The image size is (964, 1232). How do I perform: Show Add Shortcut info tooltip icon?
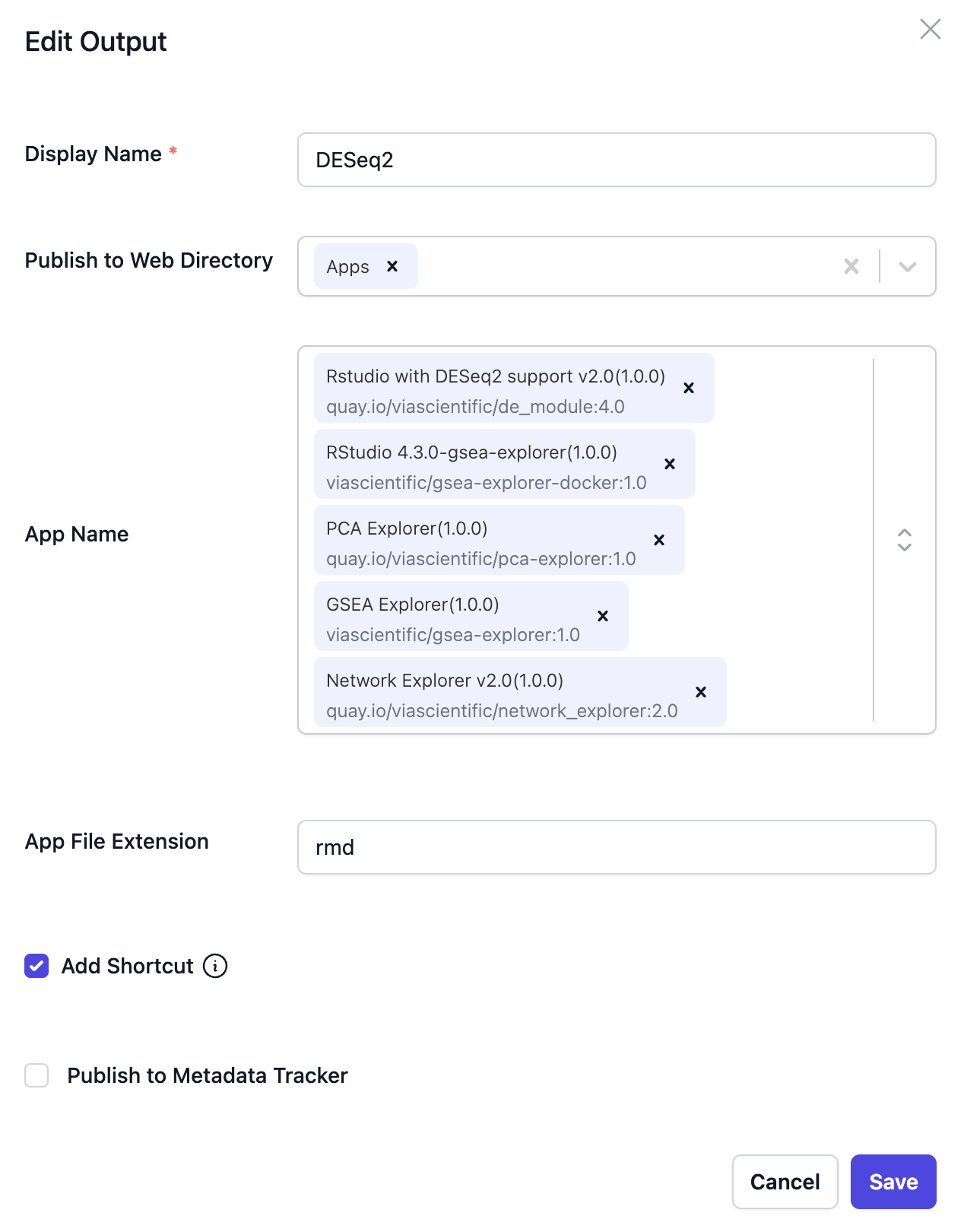coord(215,966)
